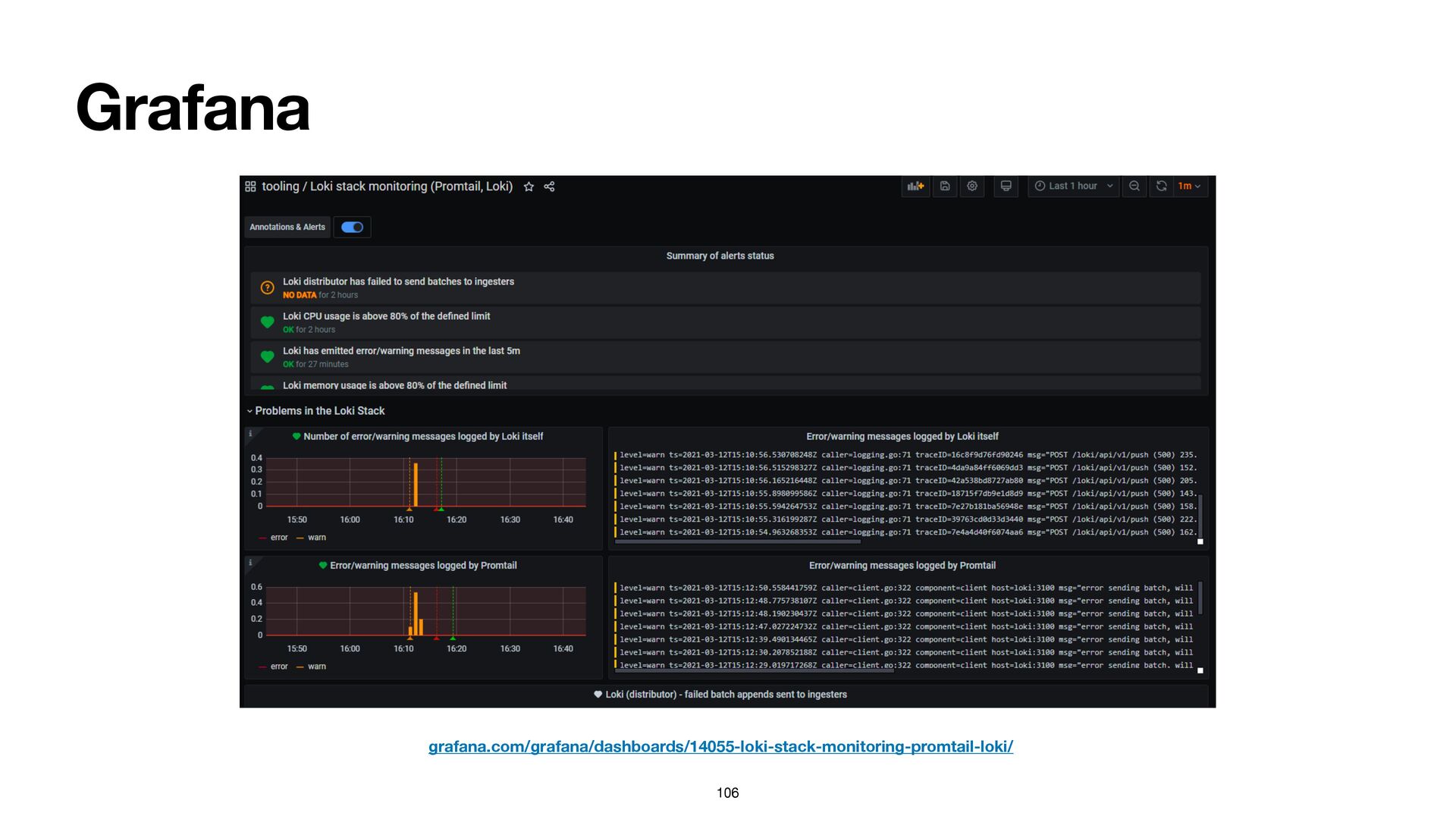Zoom out the time range

click(1134, 186)
